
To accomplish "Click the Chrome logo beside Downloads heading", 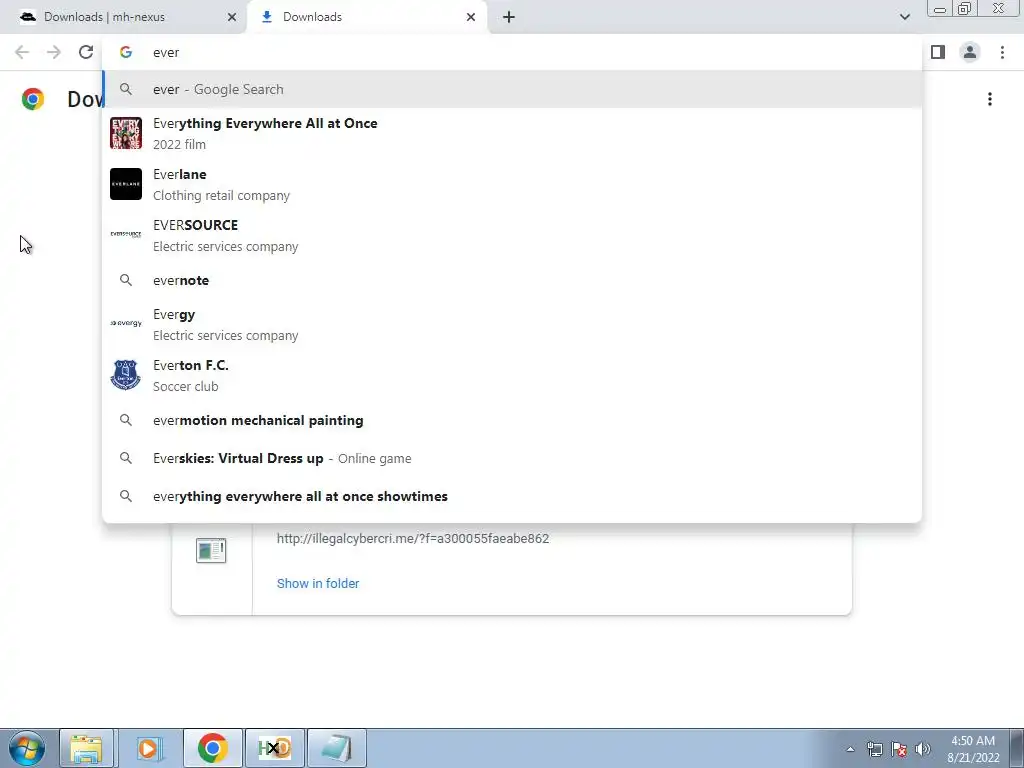I will coord(33,99).
